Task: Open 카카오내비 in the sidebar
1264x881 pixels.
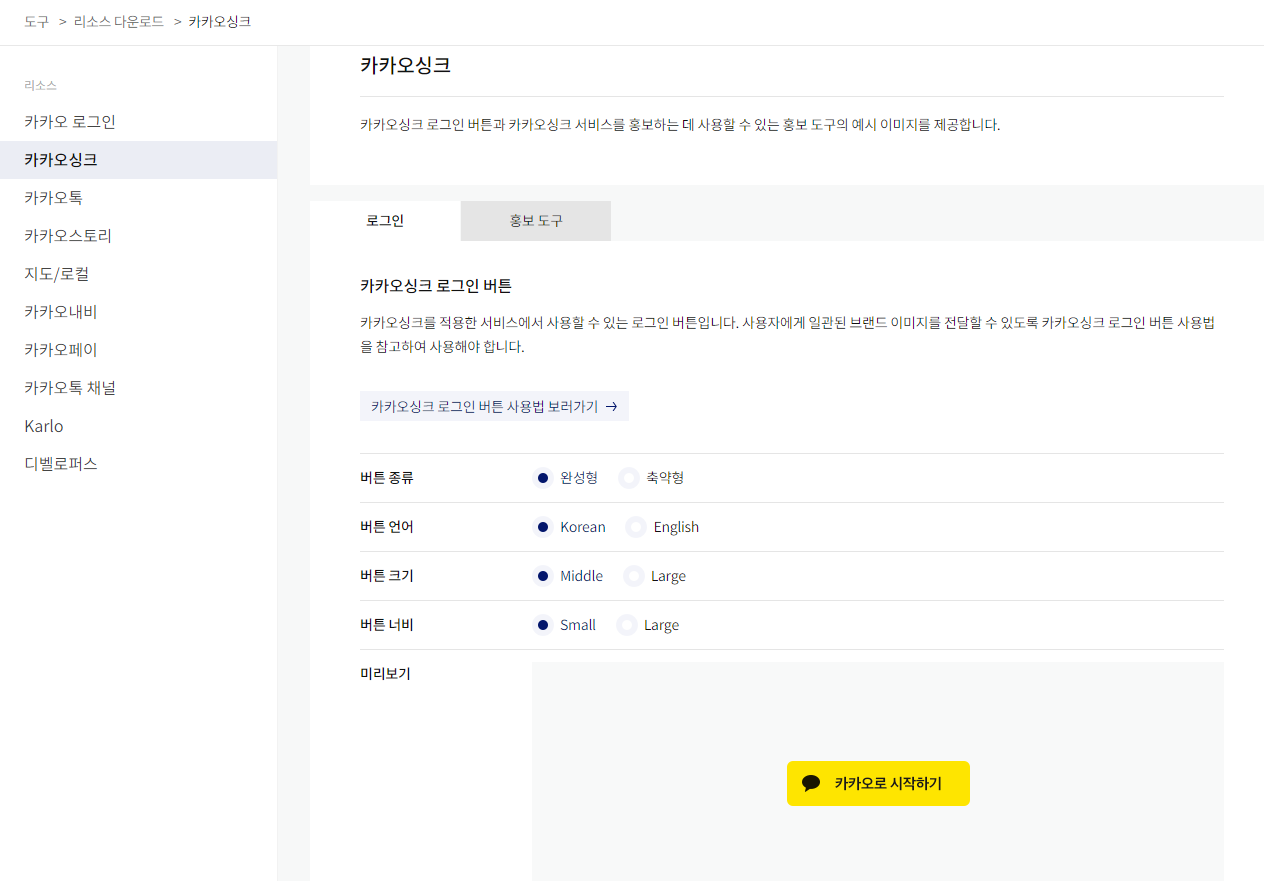Action: pyautogui.click(x=138, y=312)
